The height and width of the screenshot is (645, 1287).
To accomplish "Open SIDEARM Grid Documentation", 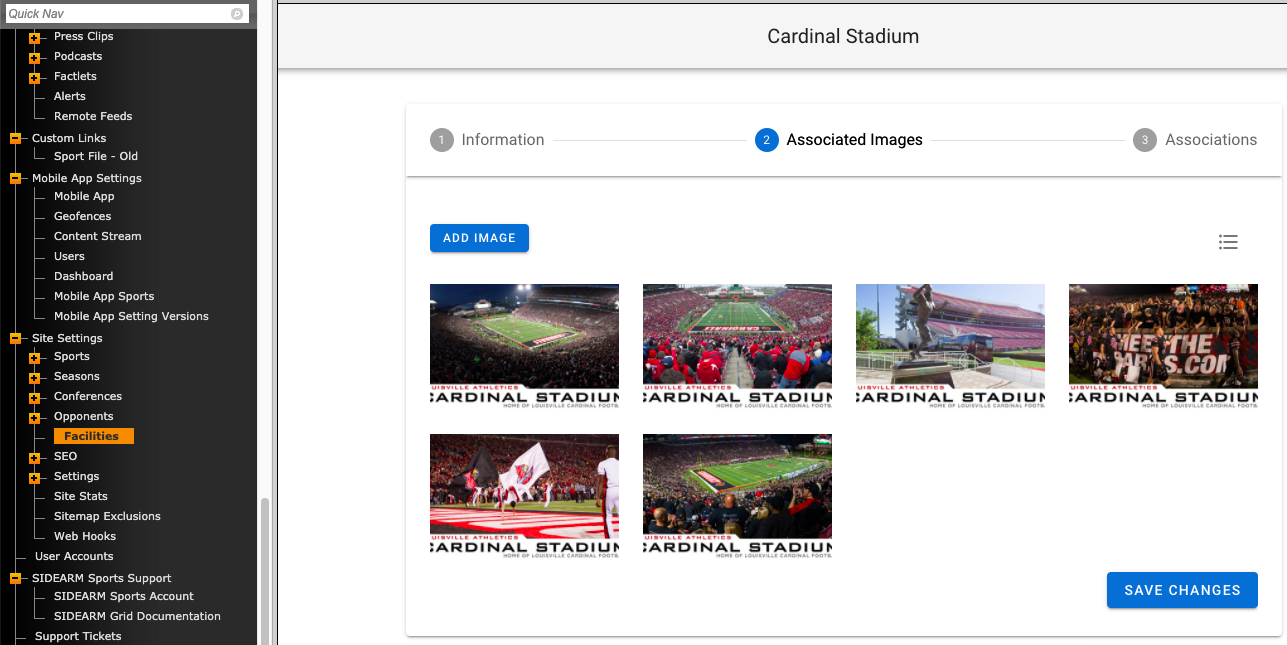I will coord(137,616).
